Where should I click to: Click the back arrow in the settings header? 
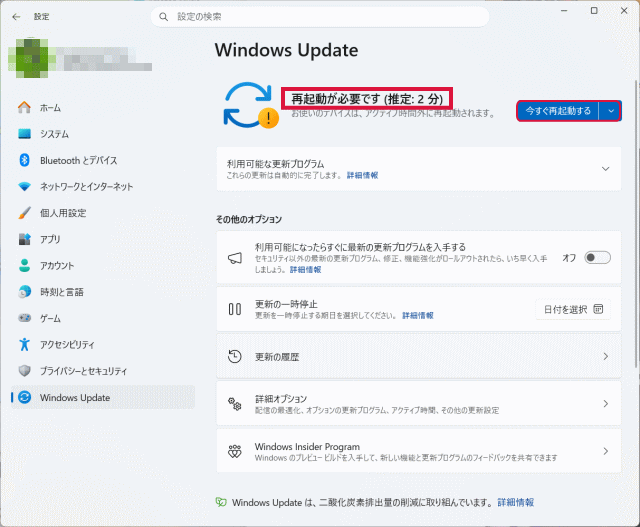[x=16, y=17]
